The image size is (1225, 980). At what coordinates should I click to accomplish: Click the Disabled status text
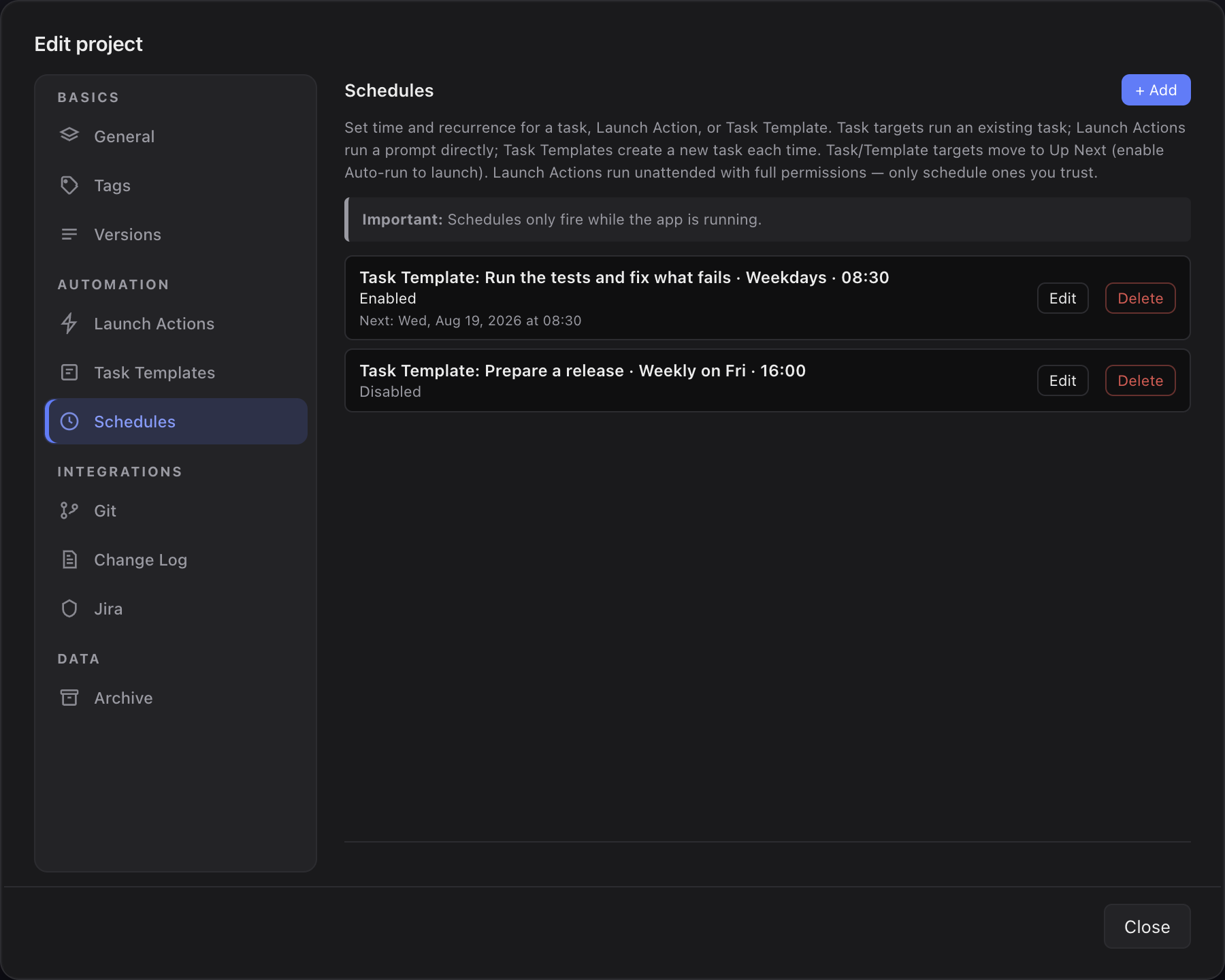(x=390, y=391)
